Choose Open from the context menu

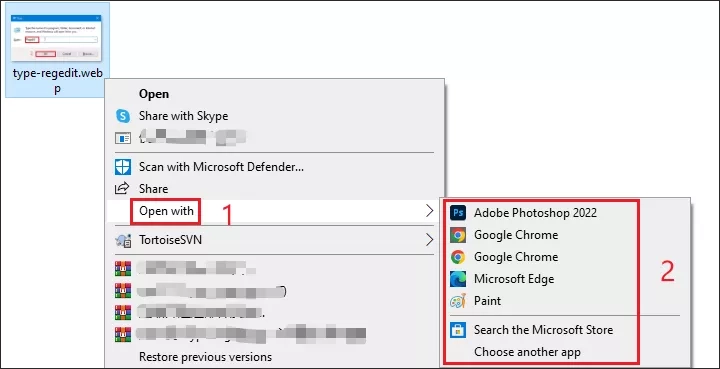(x=154, y=94)
